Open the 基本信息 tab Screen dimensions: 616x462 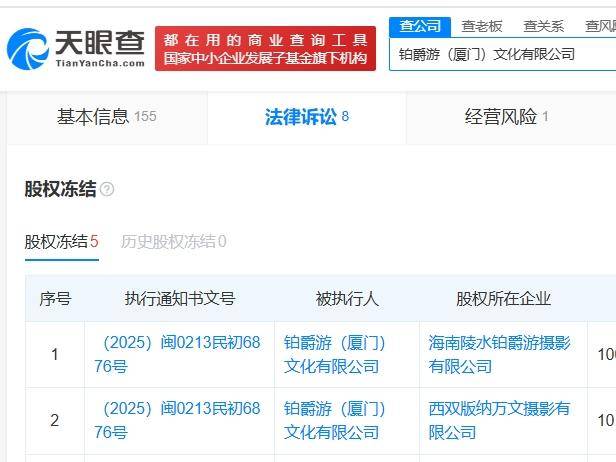coord(106,117)
